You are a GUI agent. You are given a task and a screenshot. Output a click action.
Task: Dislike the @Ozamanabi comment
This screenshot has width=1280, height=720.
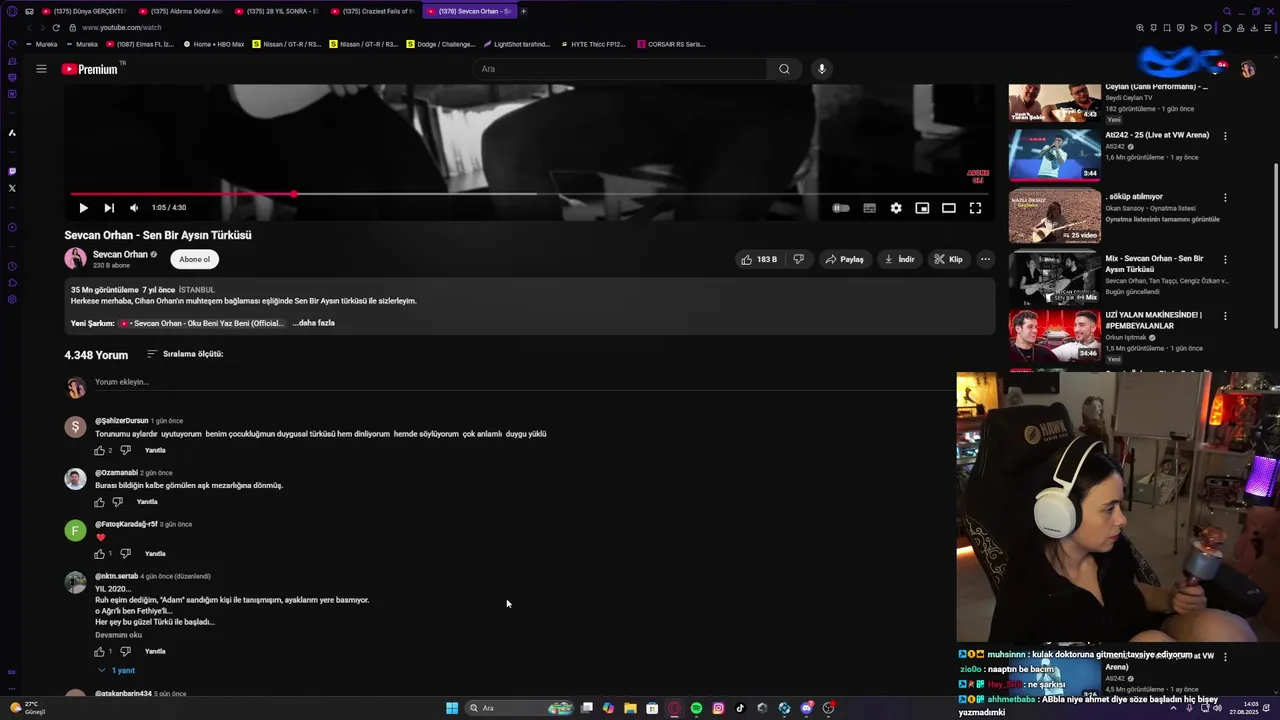pyautogui.click(x=118, y=502)
